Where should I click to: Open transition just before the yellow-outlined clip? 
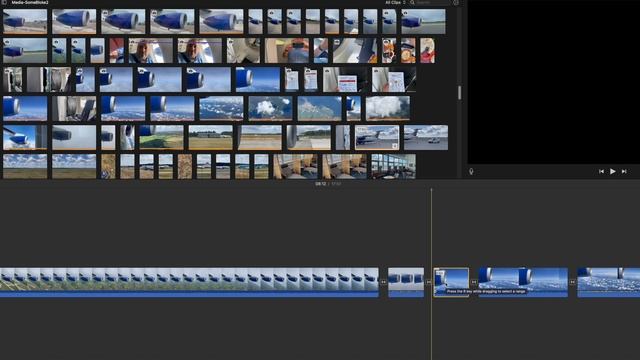pos(429,282)
